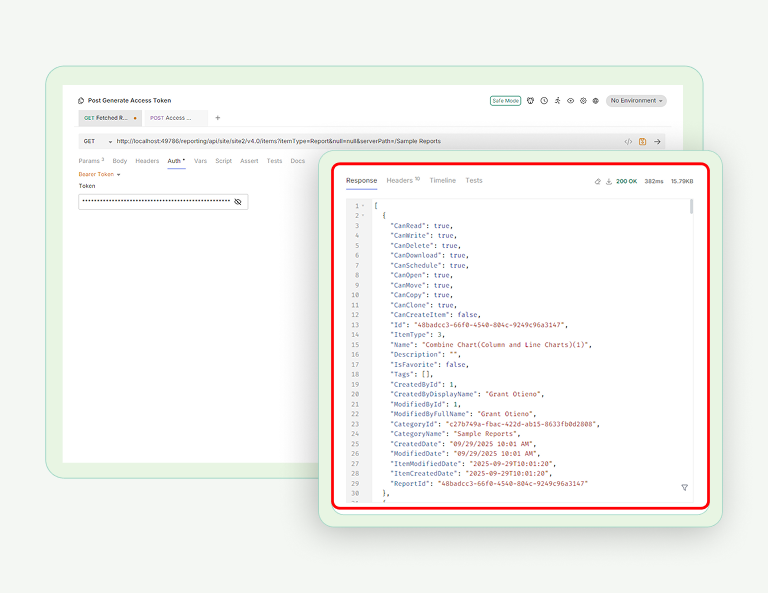
Task: Click the response pane vertical scrollbar
Action: pos(691,207)
